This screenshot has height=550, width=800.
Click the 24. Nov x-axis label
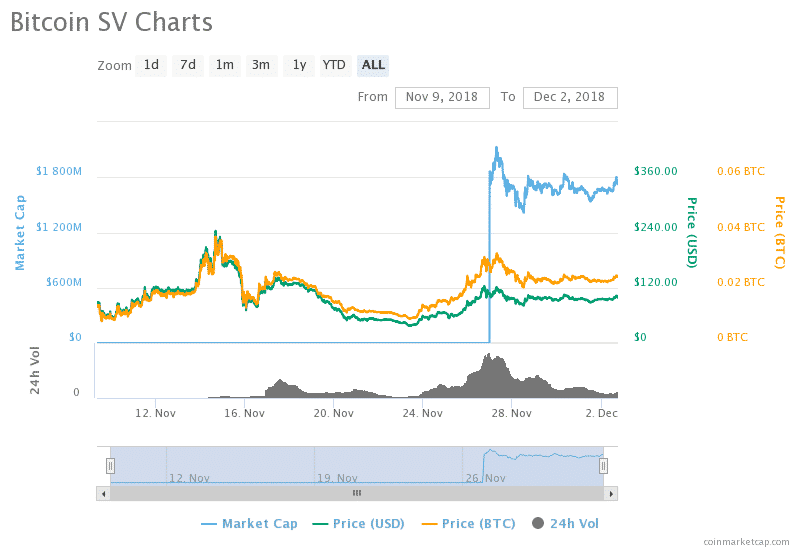[x=422, y=413]
